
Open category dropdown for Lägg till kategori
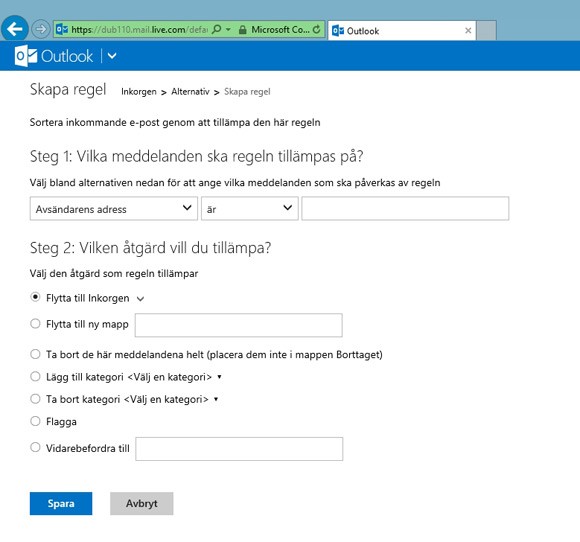click(219, 377)
